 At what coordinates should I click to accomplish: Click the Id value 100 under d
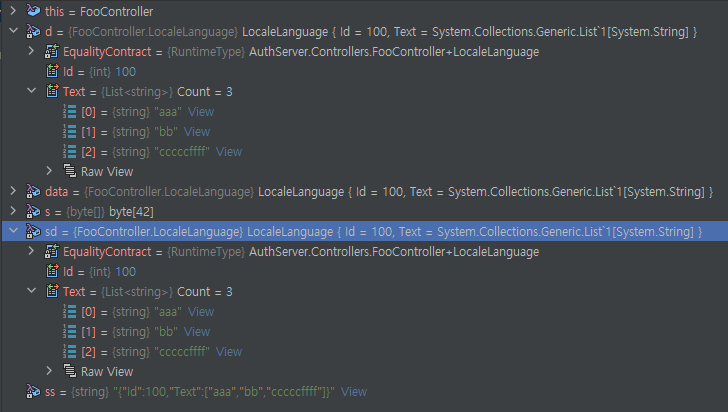[x=125, y=72]
